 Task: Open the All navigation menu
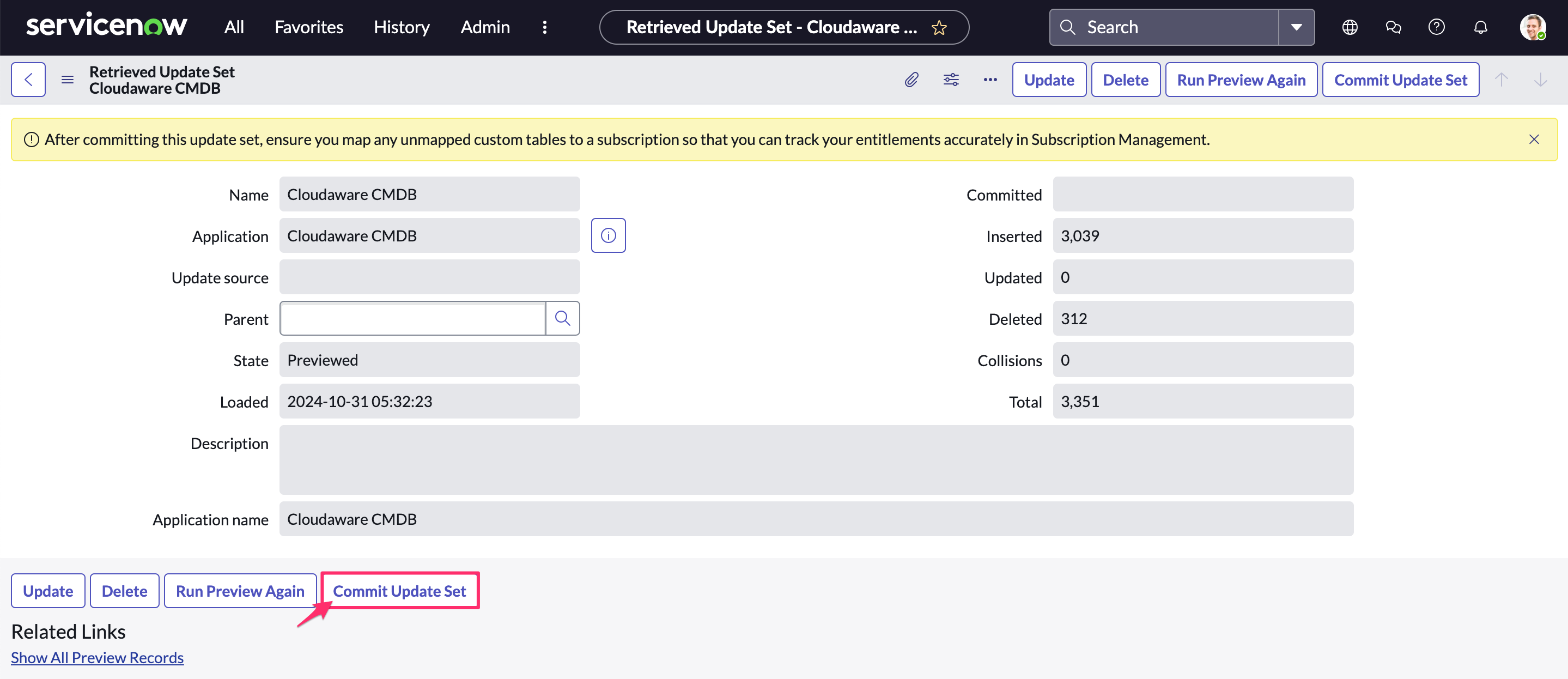[x=233, y=27]
